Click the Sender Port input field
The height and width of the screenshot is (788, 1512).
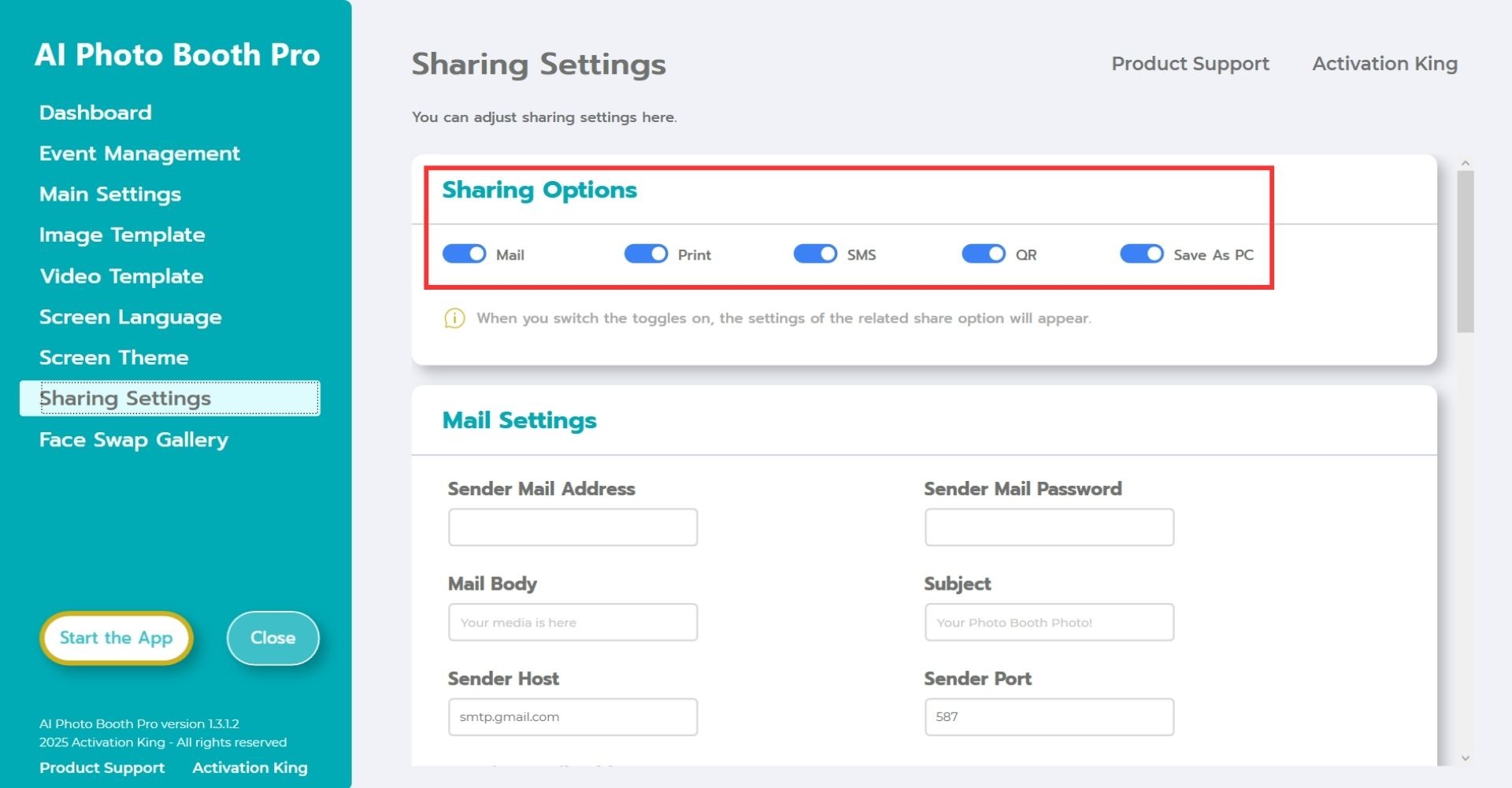pos(1049,717)
